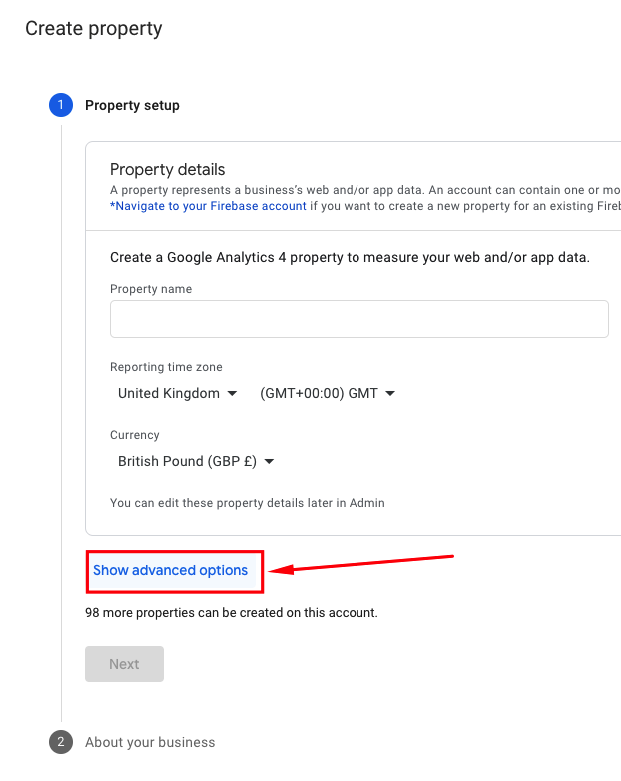The image size is (621, 781).
Task: Focus the Property name text field
Action: tap(359, 319)
